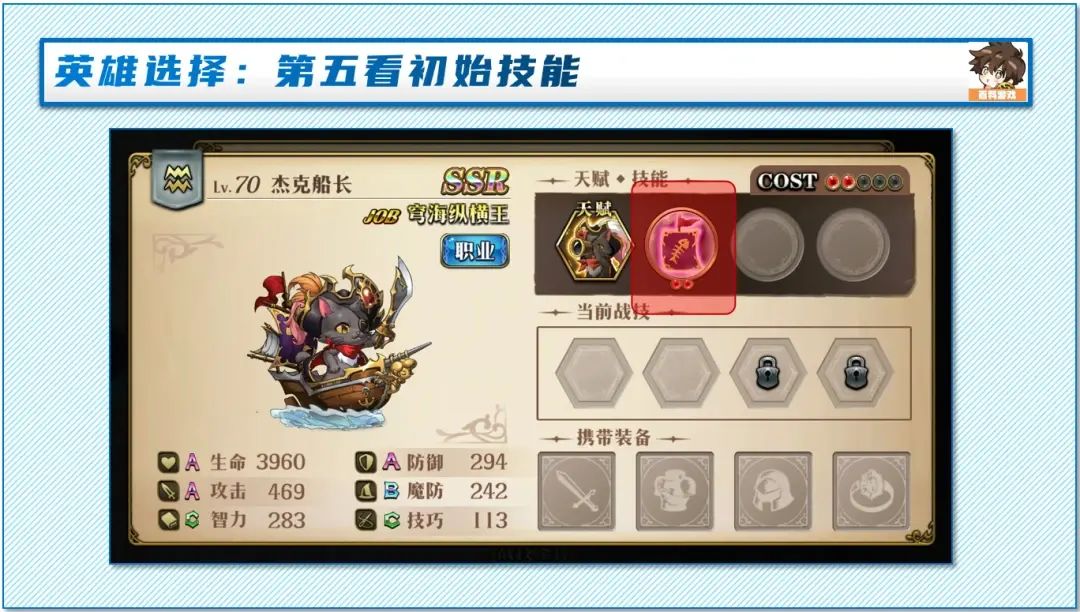Screen dimensions: 1080x612
Task: Click the 生命 3960 stat row
Action: (x=233, y=462)
